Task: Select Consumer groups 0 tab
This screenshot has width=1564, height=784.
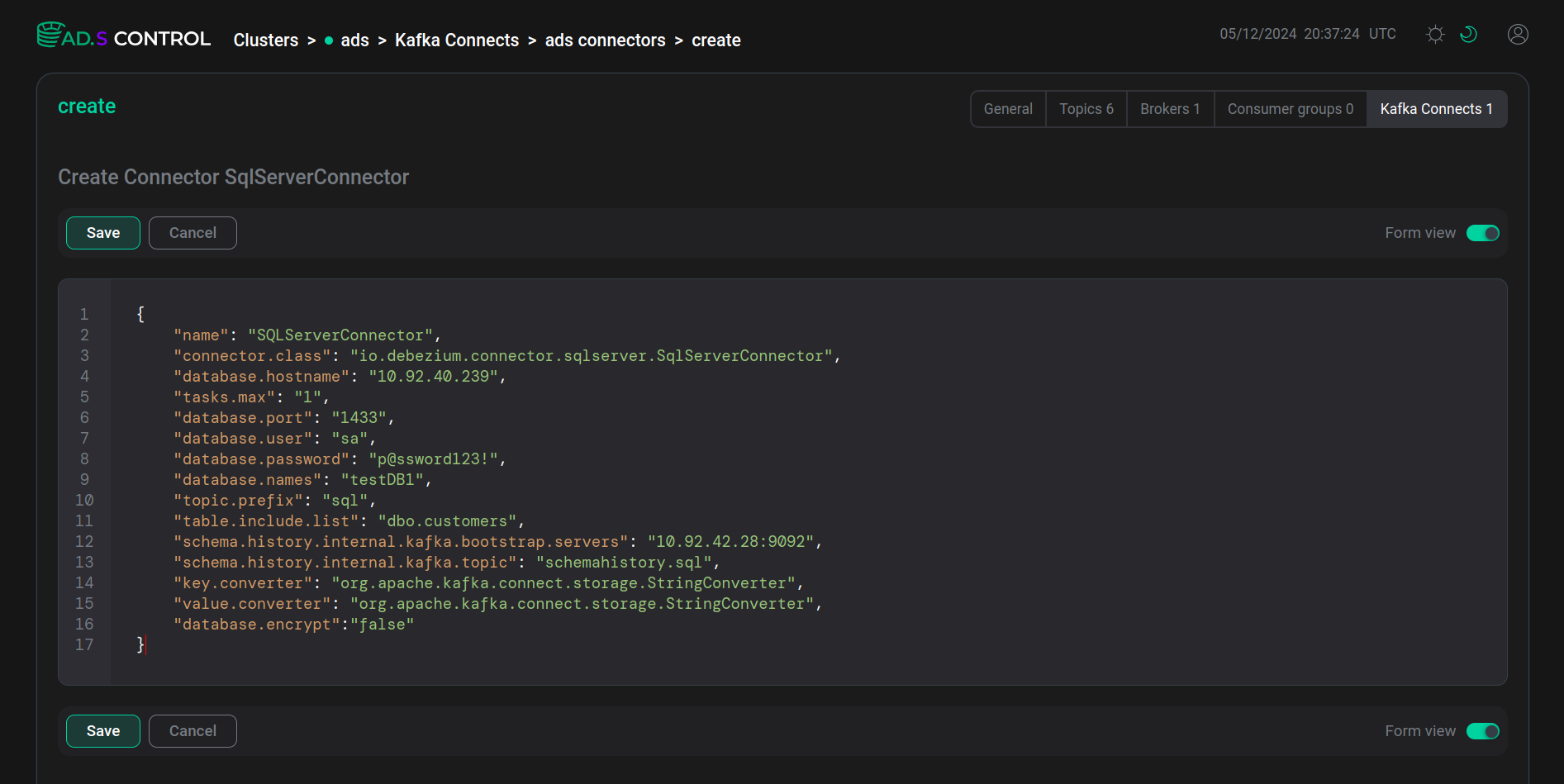Action: point(1291,109)
